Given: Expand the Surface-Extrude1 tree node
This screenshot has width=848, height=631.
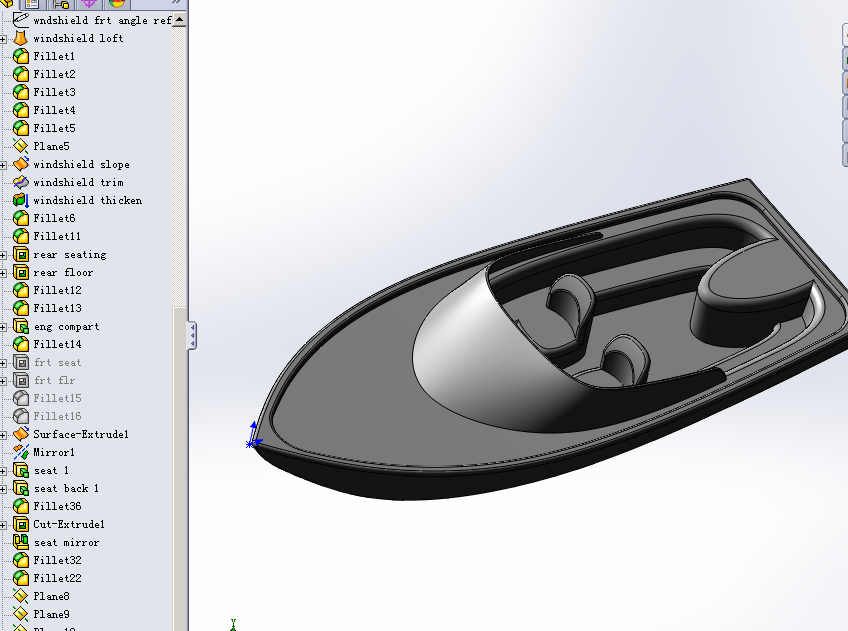Looking at the screenshot, I should point(3,435).
